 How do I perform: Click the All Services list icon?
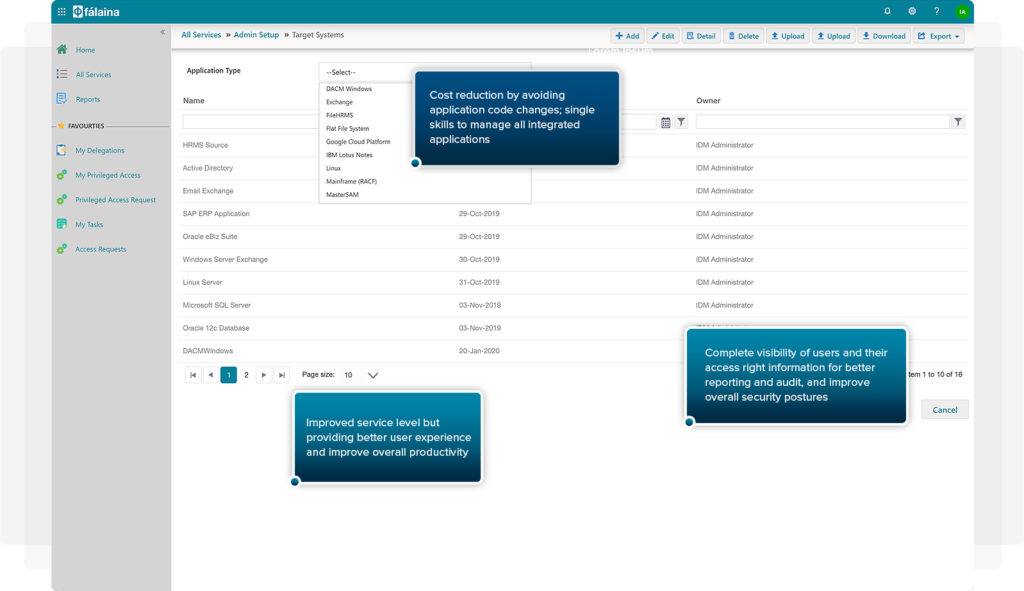click(x=62, y=74)
